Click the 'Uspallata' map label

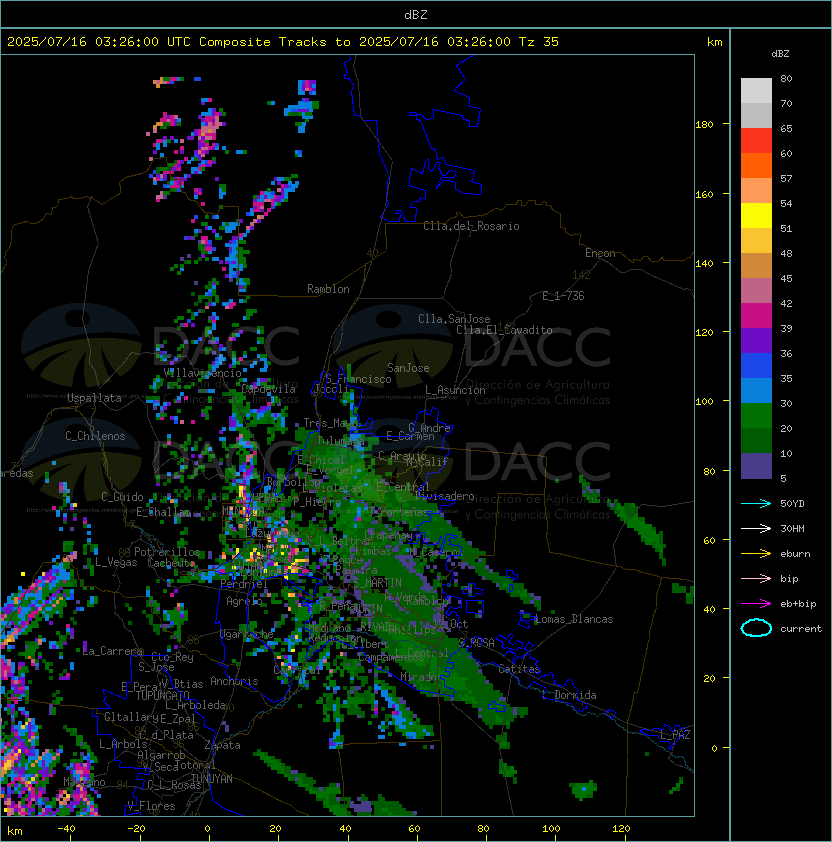pyautogui.click(x=94, y=398)
